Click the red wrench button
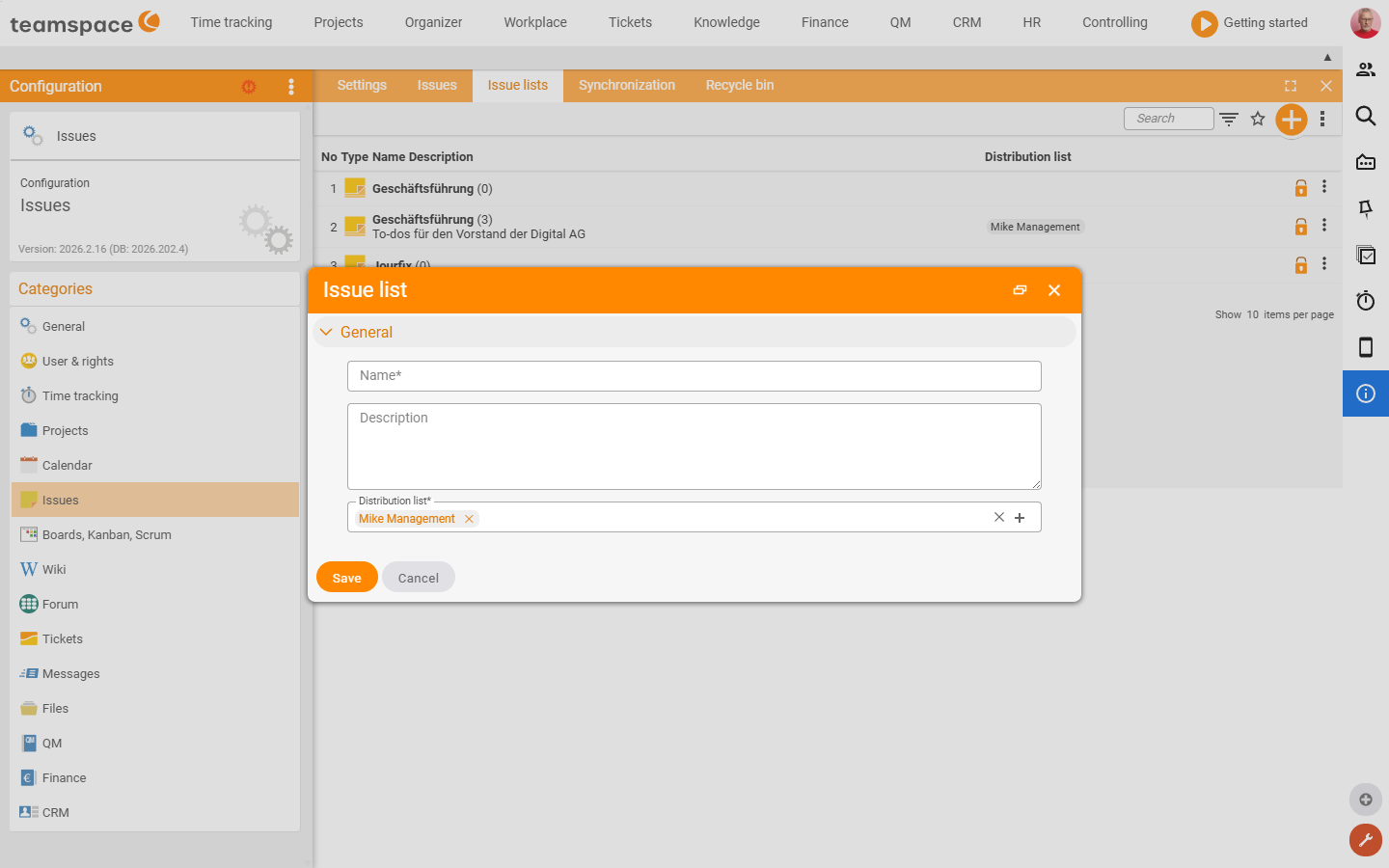This screenshot has width=1389, height=868. click(1366, 840)
